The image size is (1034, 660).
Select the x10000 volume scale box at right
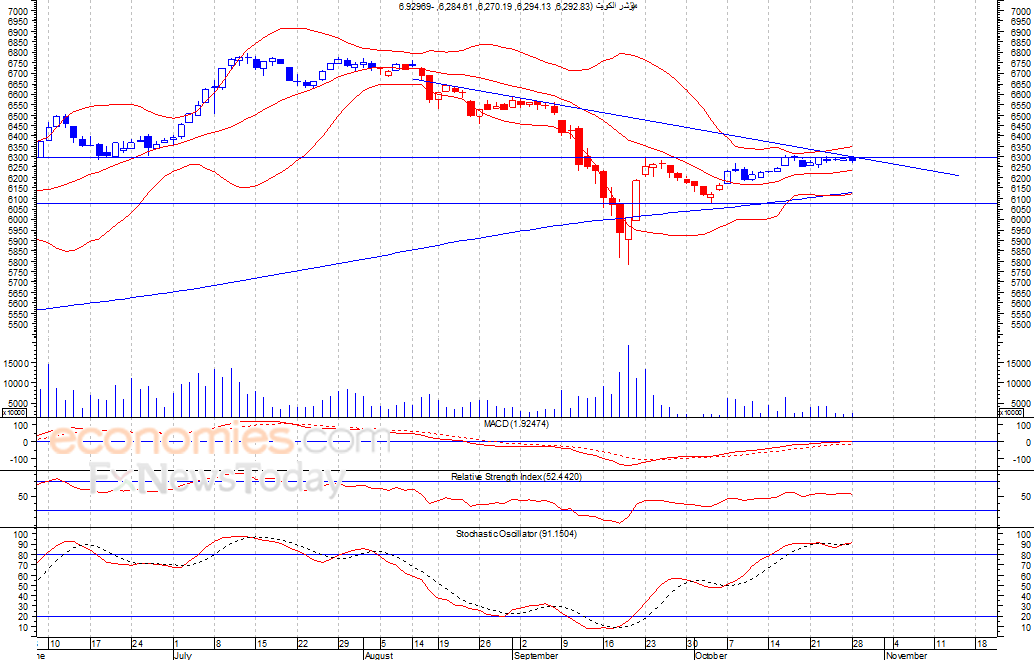coord(1012,413)
